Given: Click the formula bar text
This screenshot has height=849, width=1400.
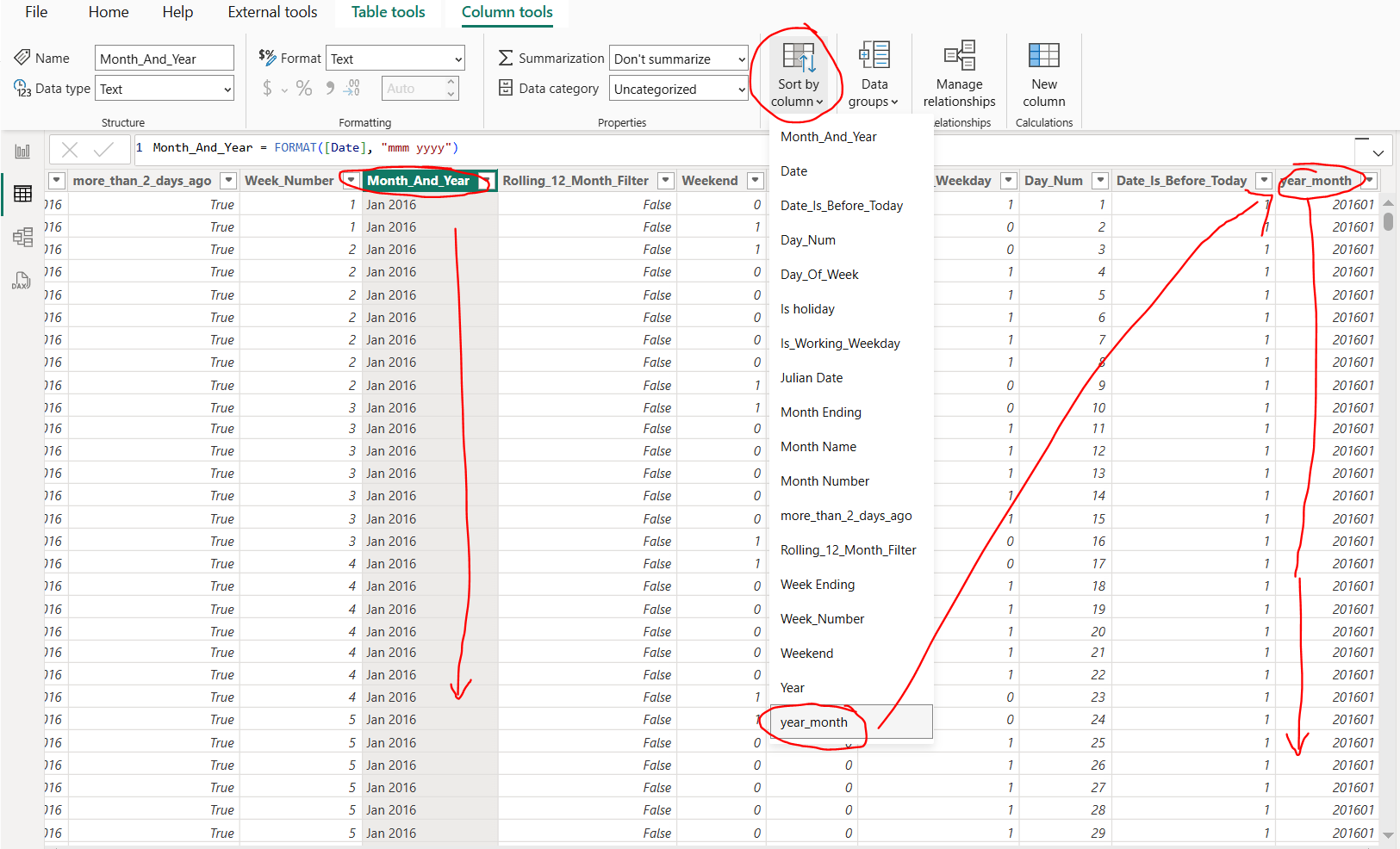Looking at the screenshot, I should [306, 148].
